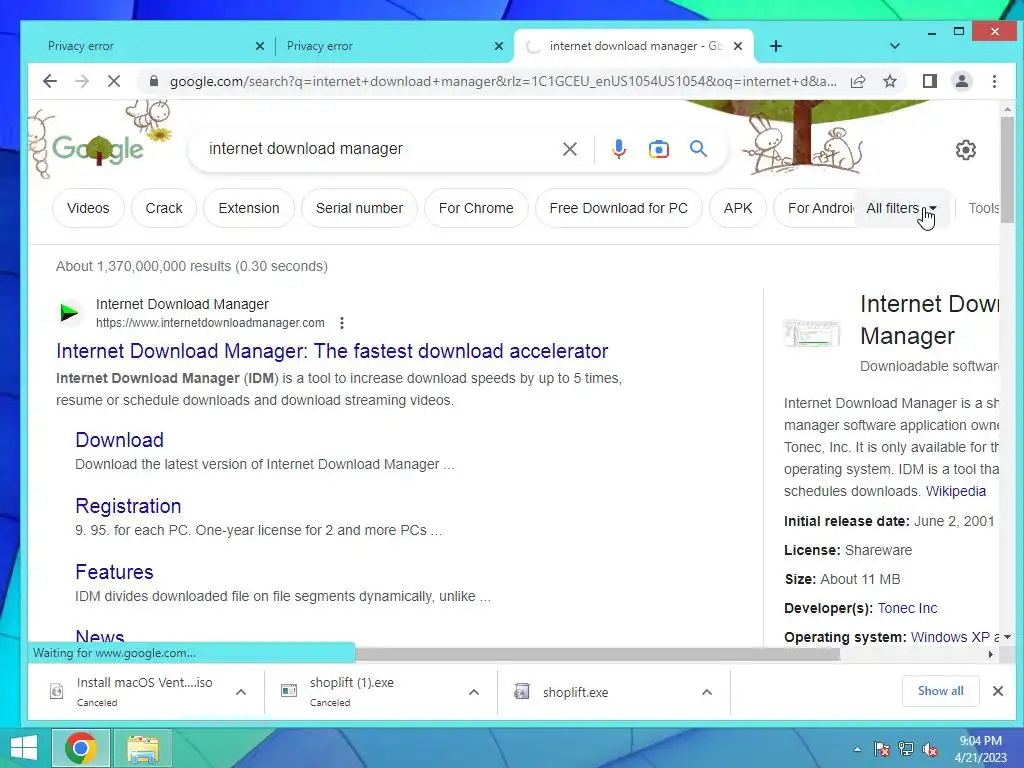Clear the search query with the X
Image resolution: width=1024 pixels, height=768 pixels.
(569, 149)
